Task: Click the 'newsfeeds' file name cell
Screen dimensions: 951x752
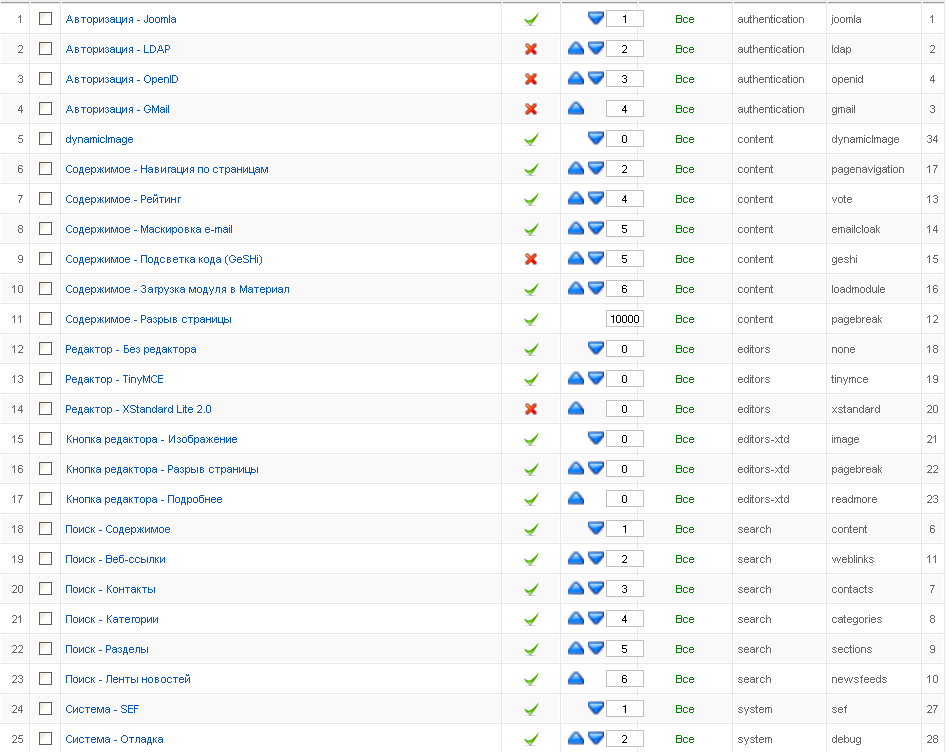Action: pyautogui.click(x=859, y=679)
